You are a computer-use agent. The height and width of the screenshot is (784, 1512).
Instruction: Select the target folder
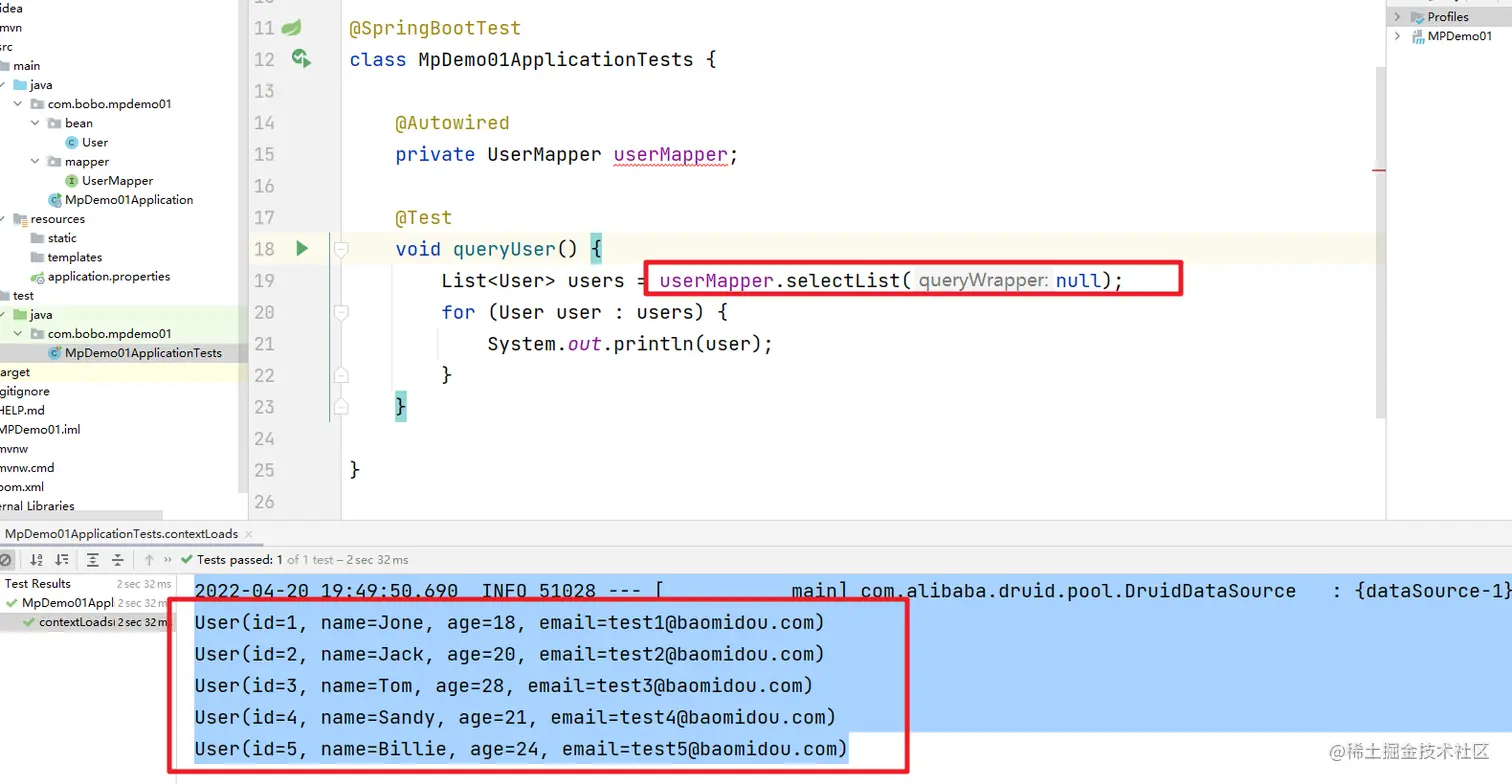(15, 372)
